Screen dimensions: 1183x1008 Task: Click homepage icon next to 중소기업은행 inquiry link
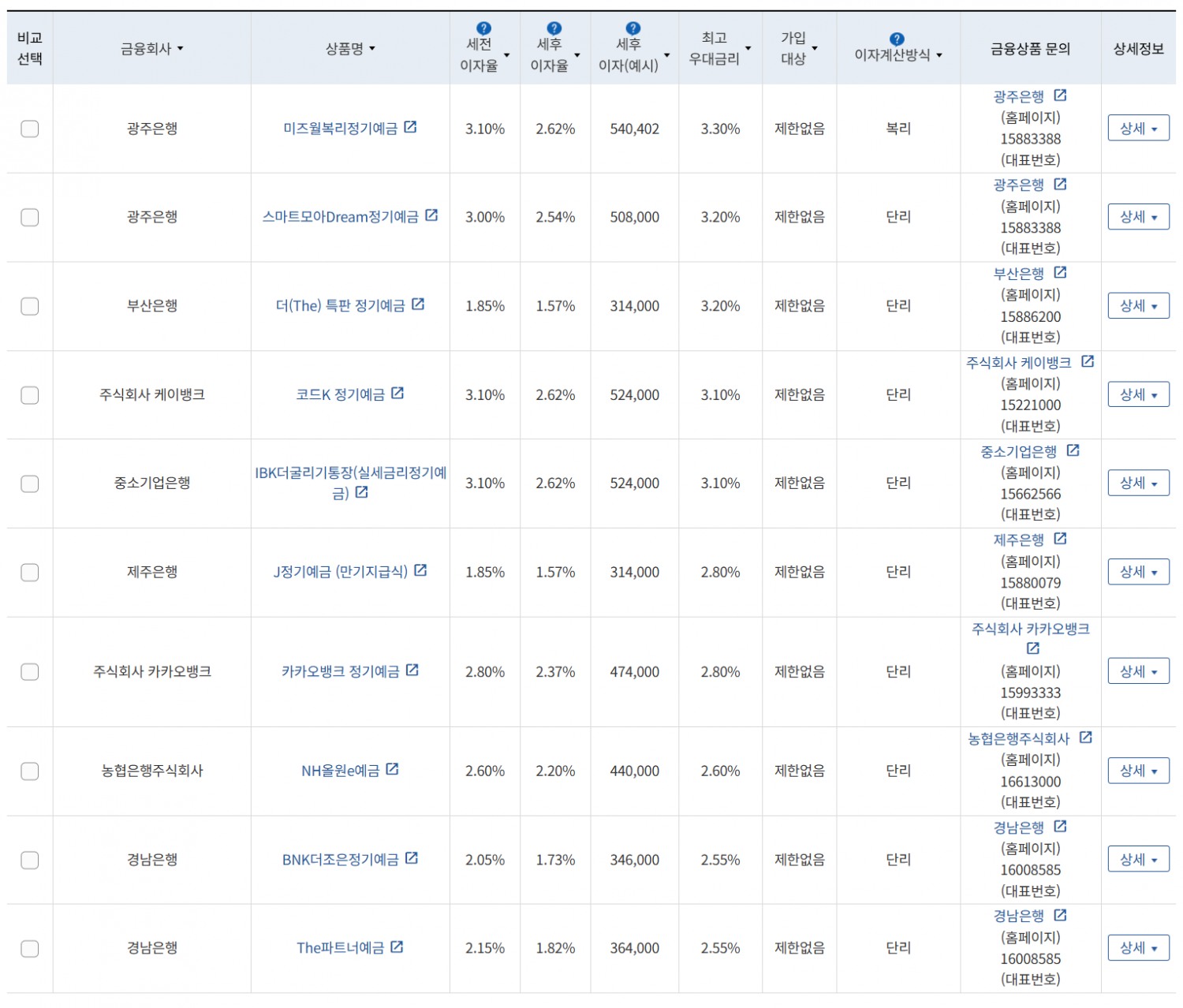pyautogui.click(x=1073, y=450)
